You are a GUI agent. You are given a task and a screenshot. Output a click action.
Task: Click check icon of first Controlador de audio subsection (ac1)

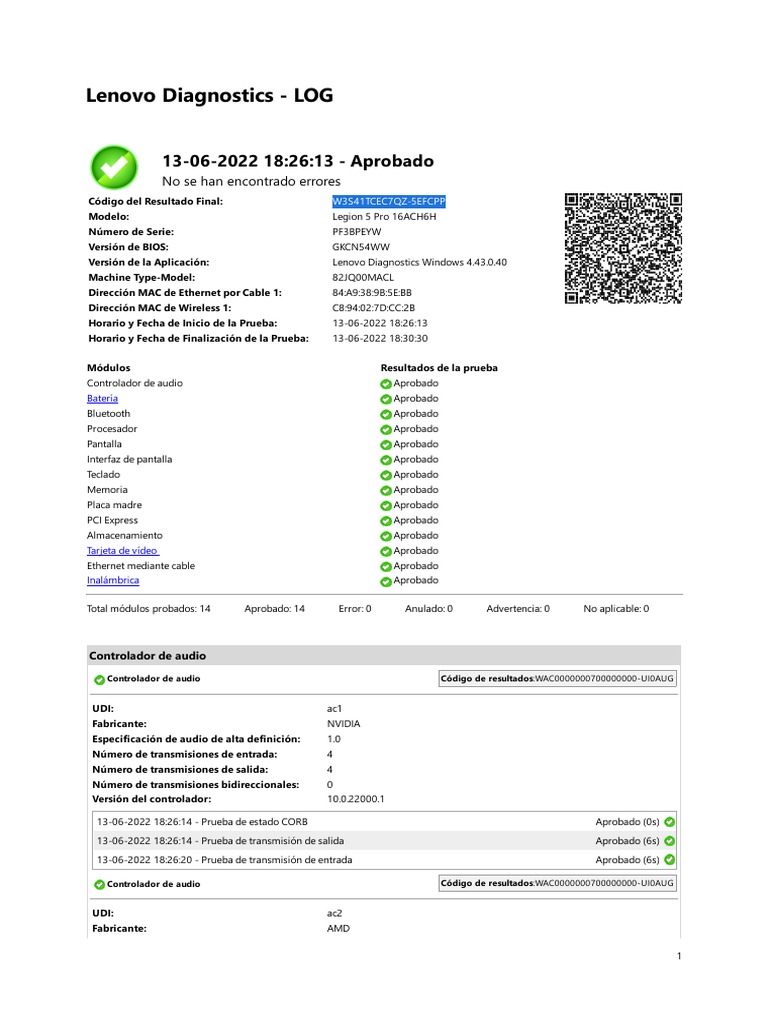99,680
